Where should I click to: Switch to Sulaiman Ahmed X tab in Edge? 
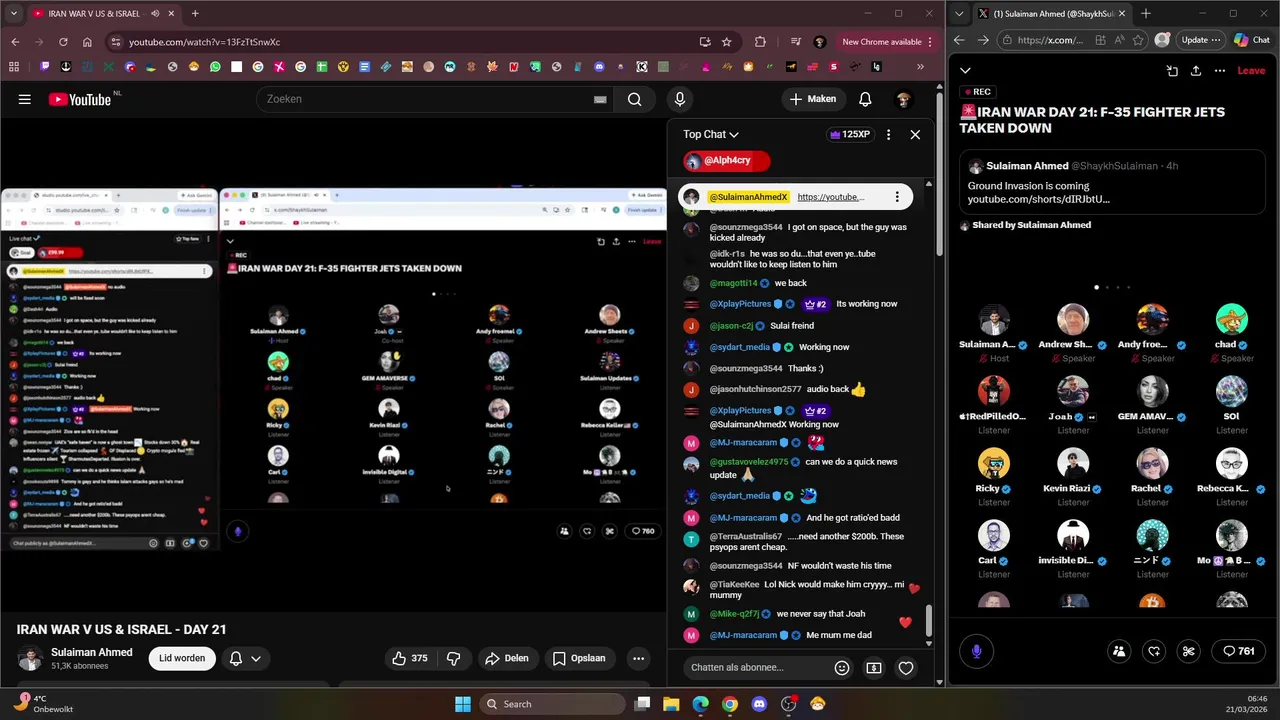pos(1052,14)
